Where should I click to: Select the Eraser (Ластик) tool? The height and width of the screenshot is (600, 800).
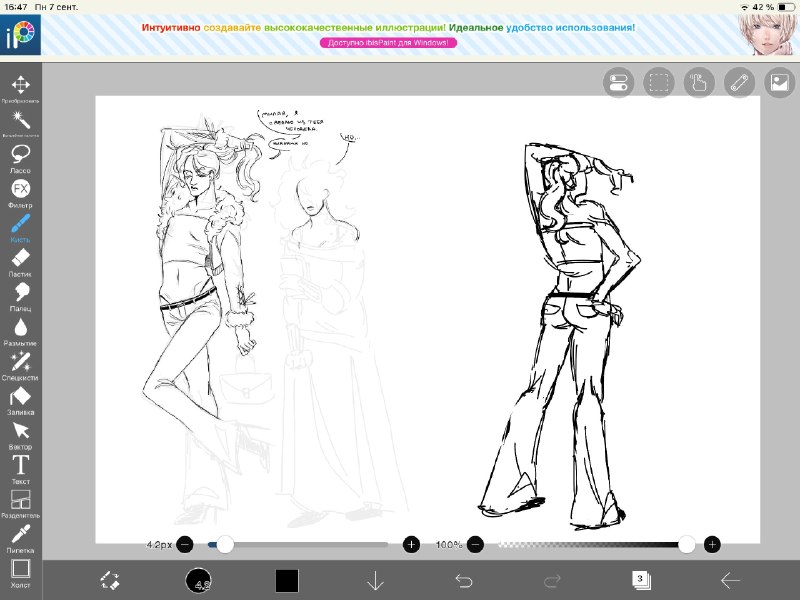tap(20, 262)
